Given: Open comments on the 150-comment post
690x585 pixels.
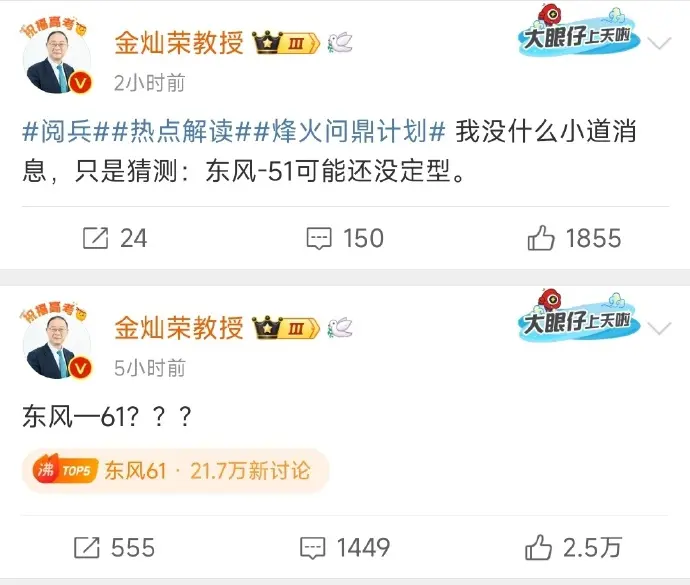Looking at the screenshot, I should [319, 239].
